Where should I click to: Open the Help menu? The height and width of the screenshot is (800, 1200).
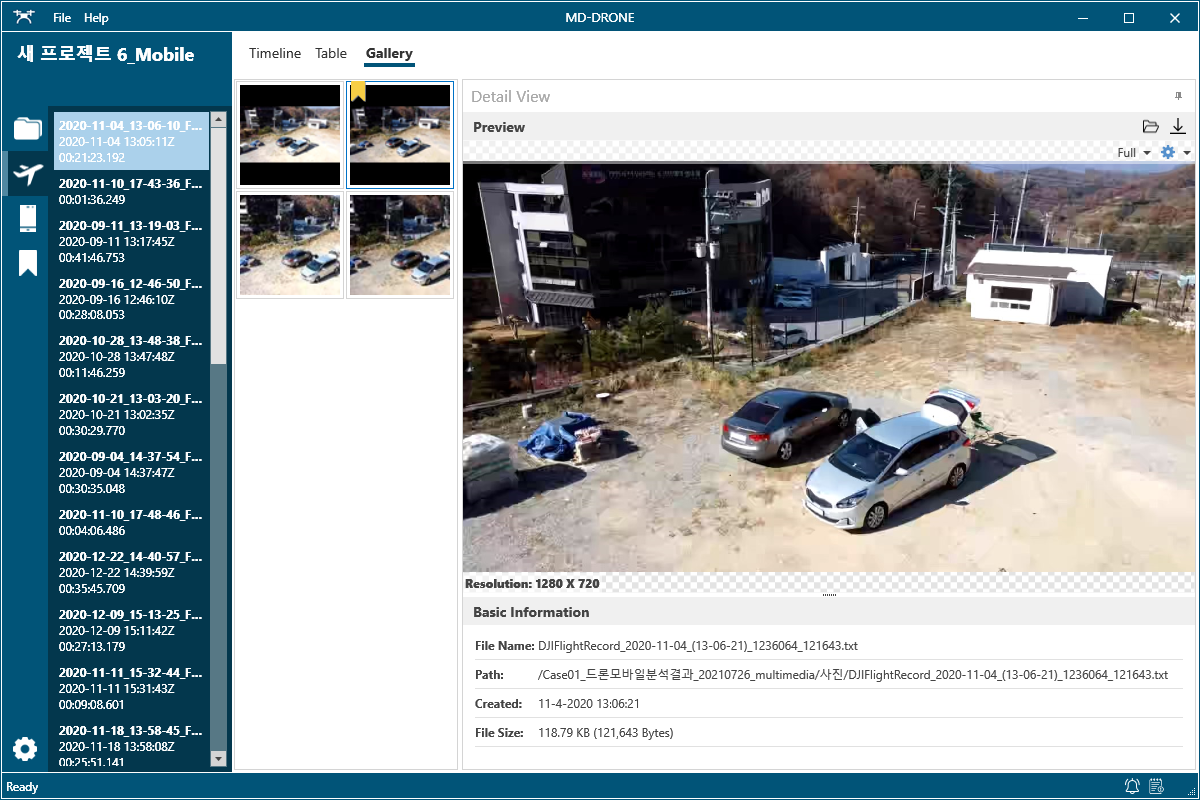click(96, 18)
